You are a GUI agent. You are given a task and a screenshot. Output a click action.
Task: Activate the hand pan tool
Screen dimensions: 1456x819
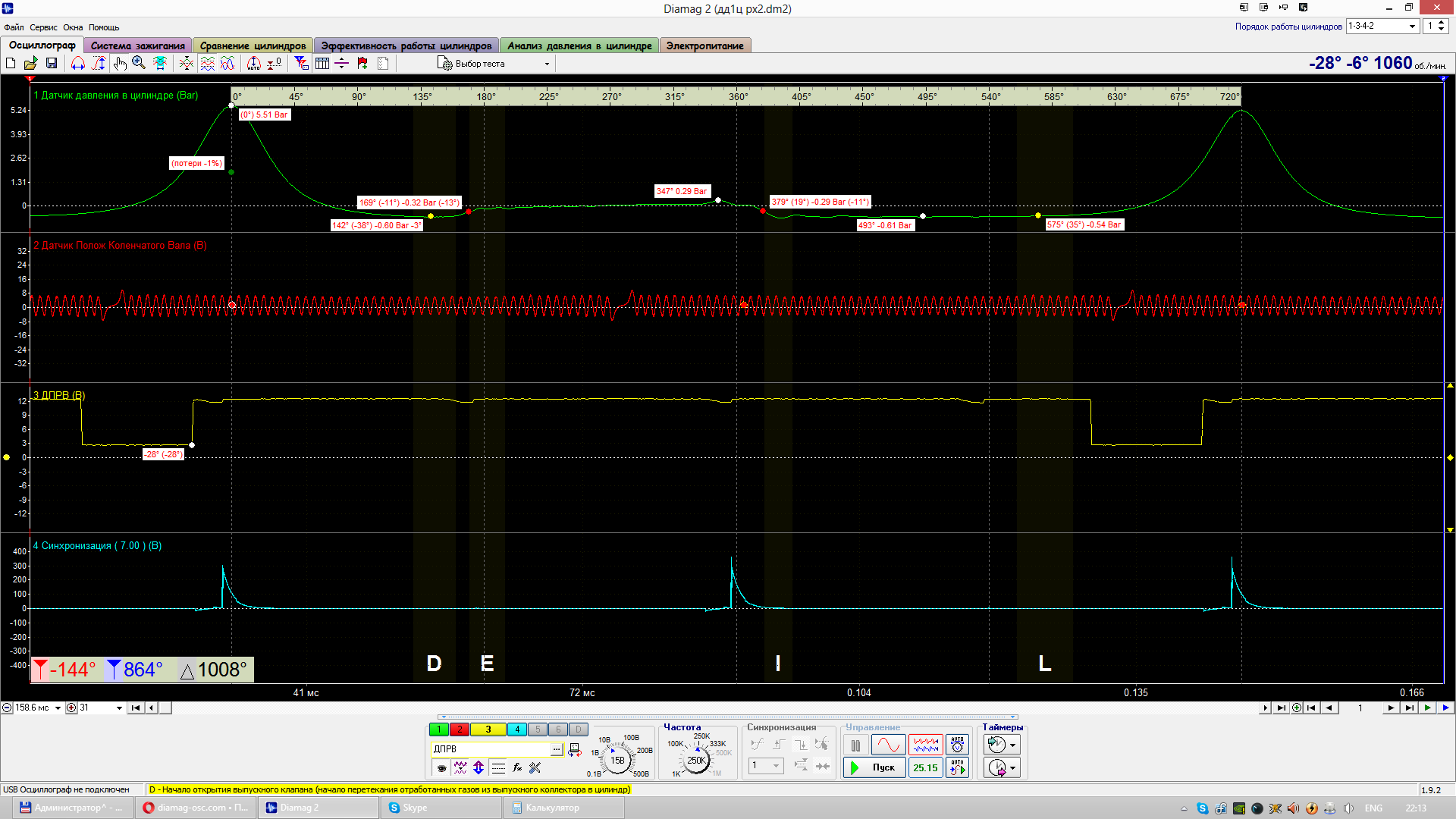click(x=120, y=64)
